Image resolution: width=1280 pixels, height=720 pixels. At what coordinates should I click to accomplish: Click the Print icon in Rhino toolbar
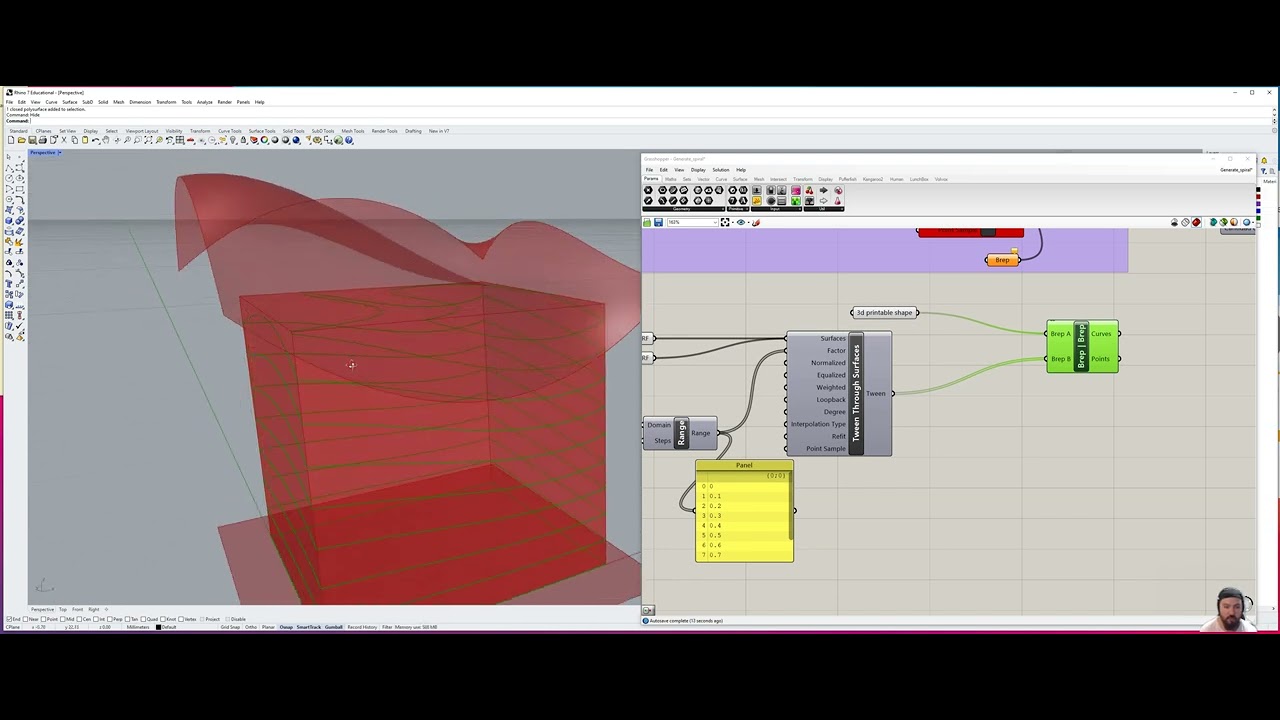(x=43, y=140)
